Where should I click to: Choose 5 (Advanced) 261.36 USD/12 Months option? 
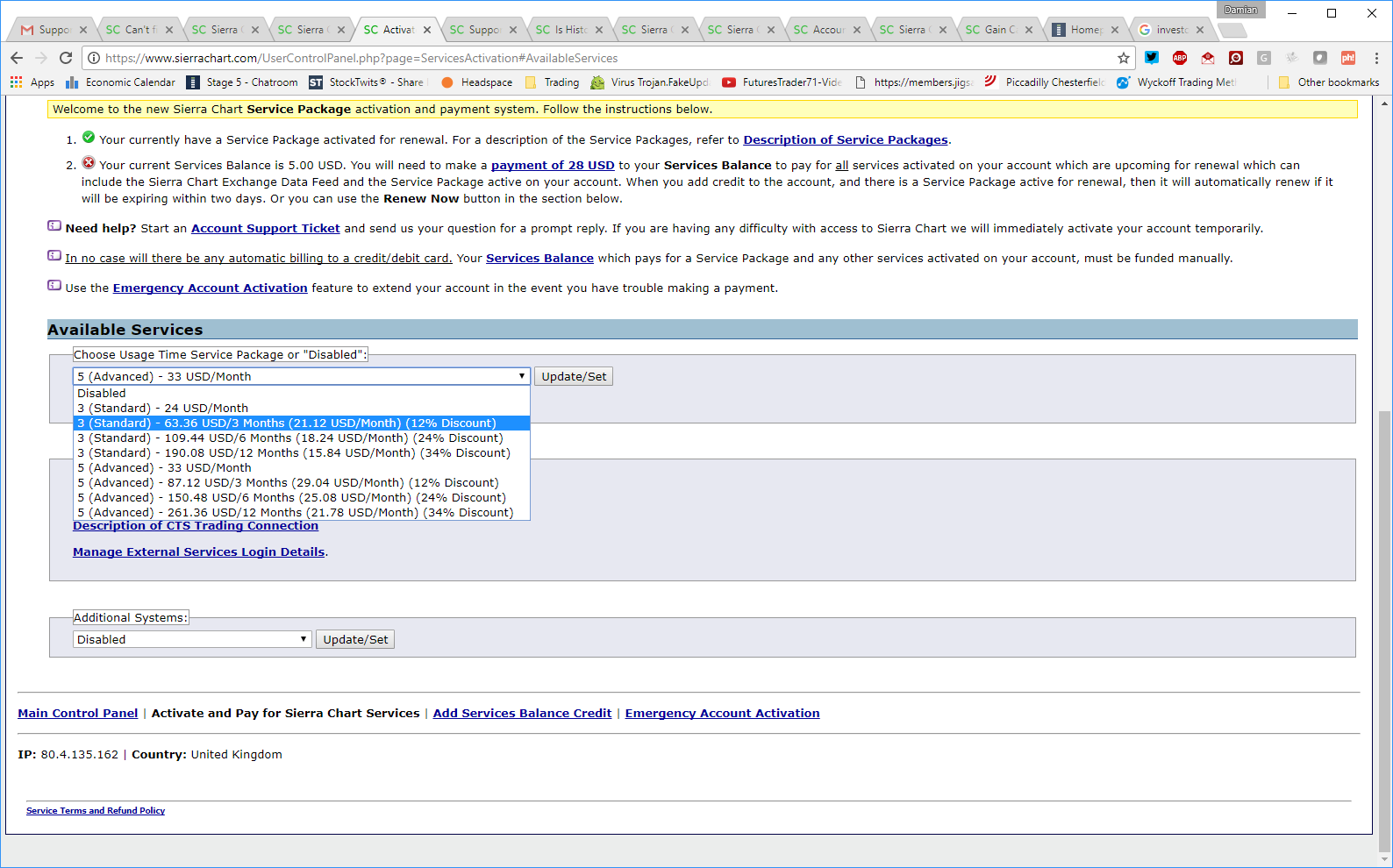tap(302, 513)
